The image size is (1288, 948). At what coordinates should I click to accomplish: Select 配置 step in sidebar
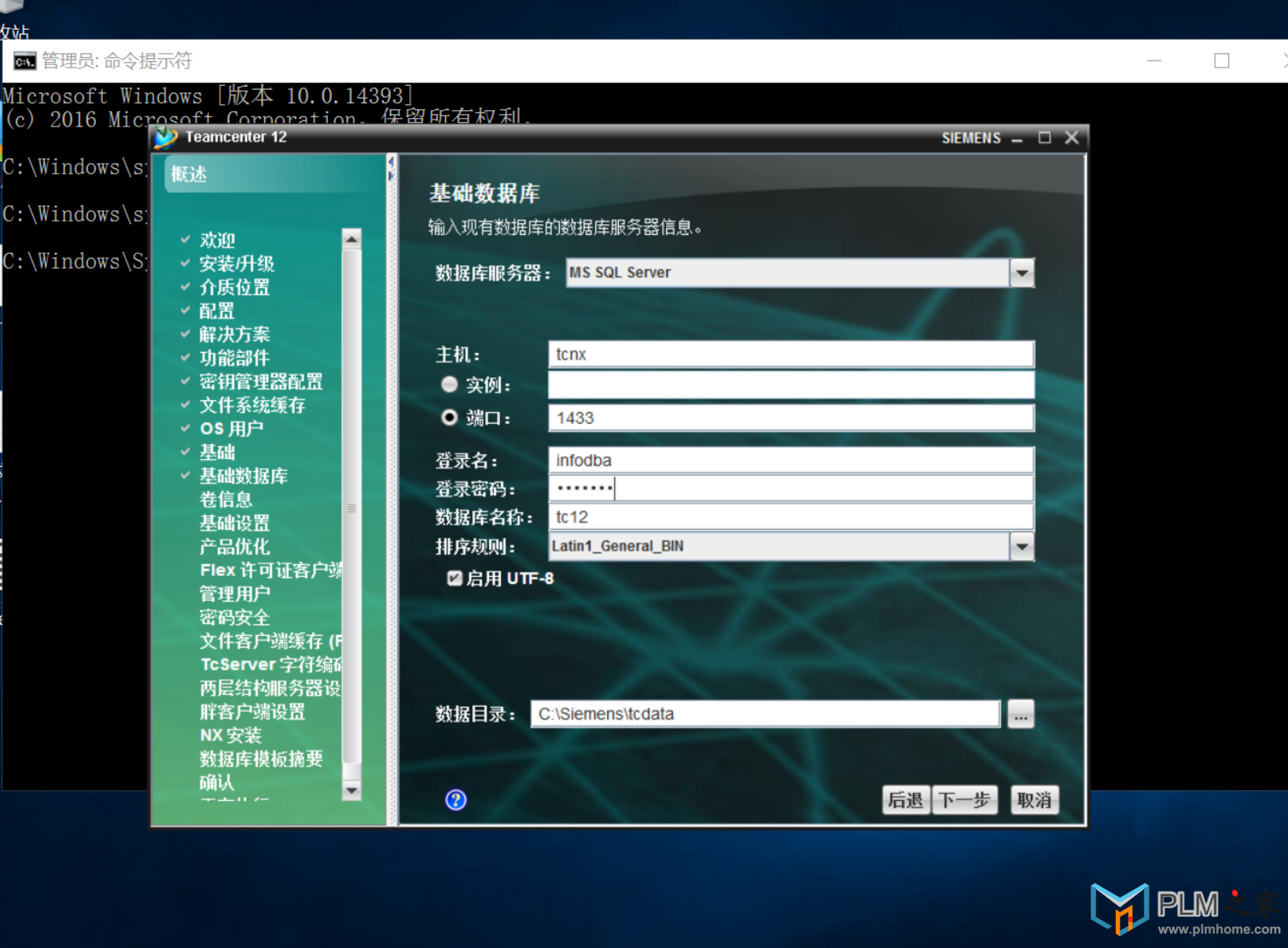(x=217, y=310)
